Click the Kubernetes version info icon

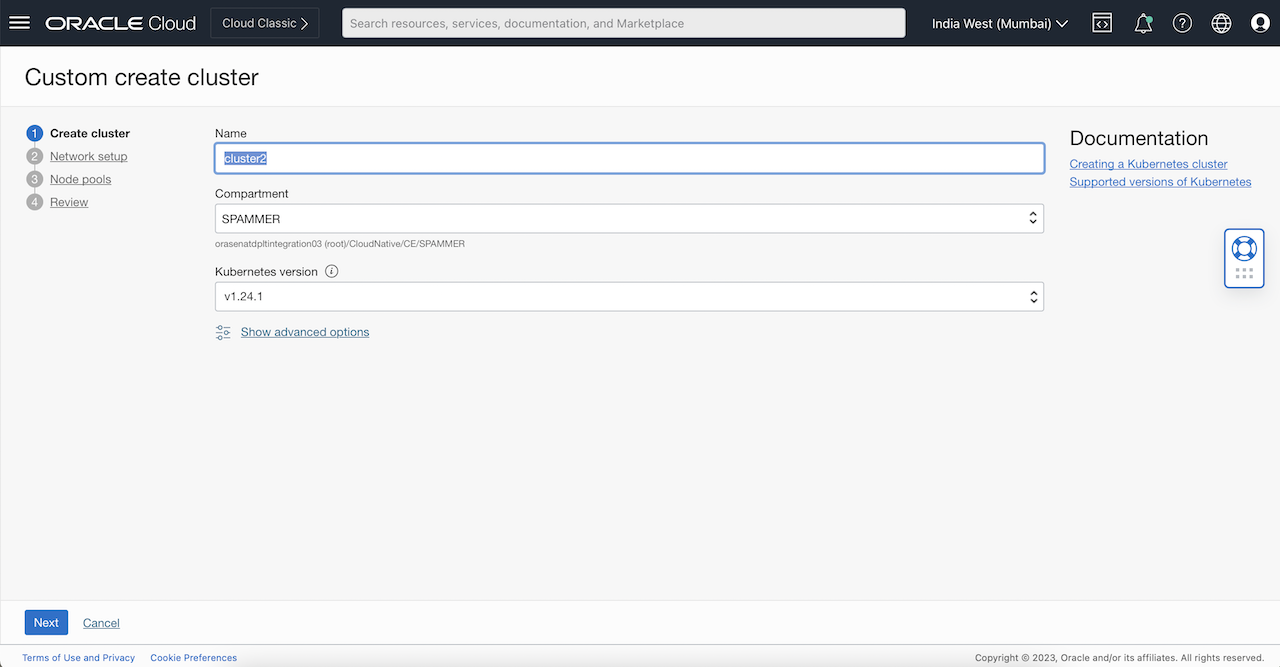click(332, 271)
